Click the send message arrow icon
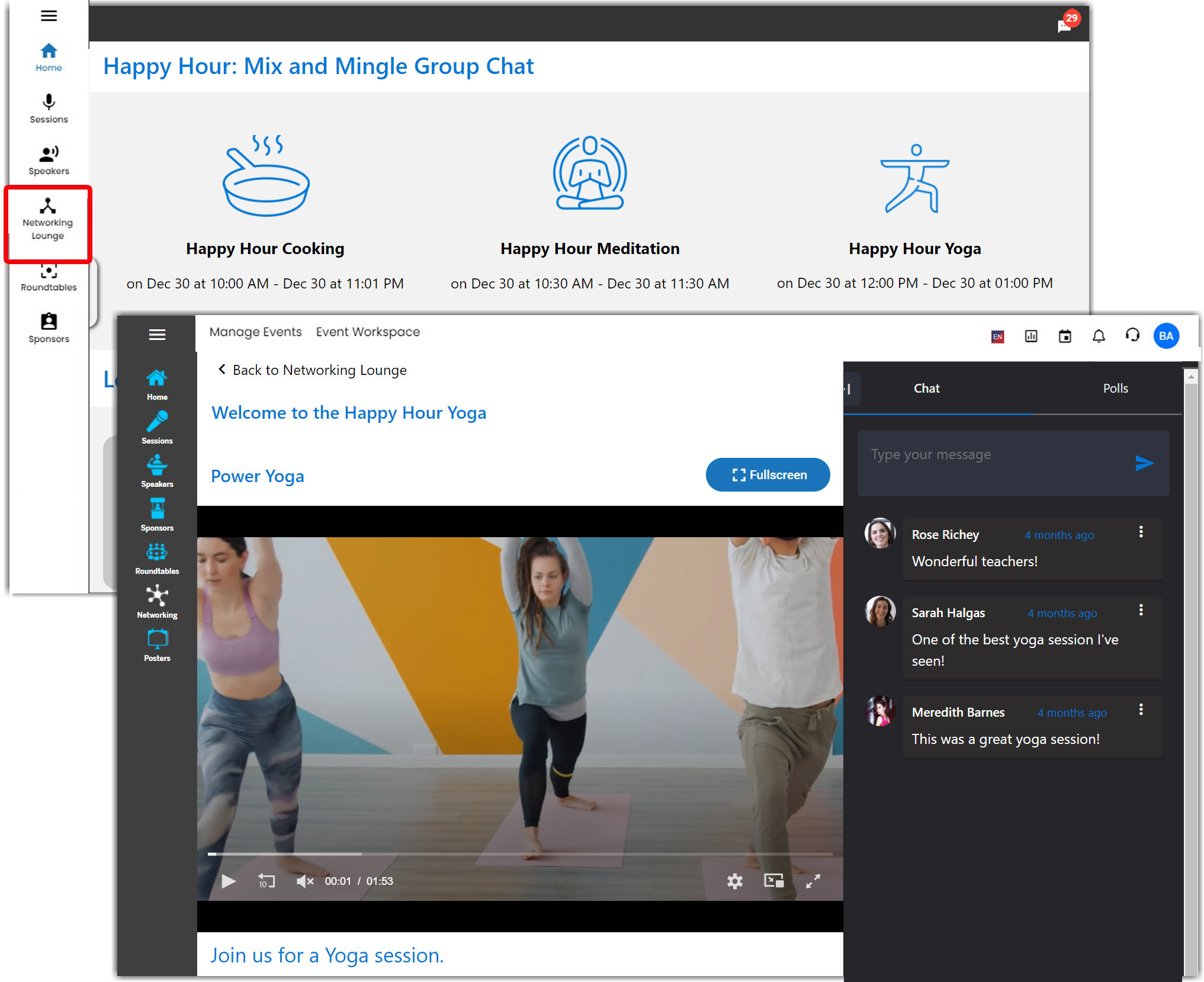 coord(1144,463)
